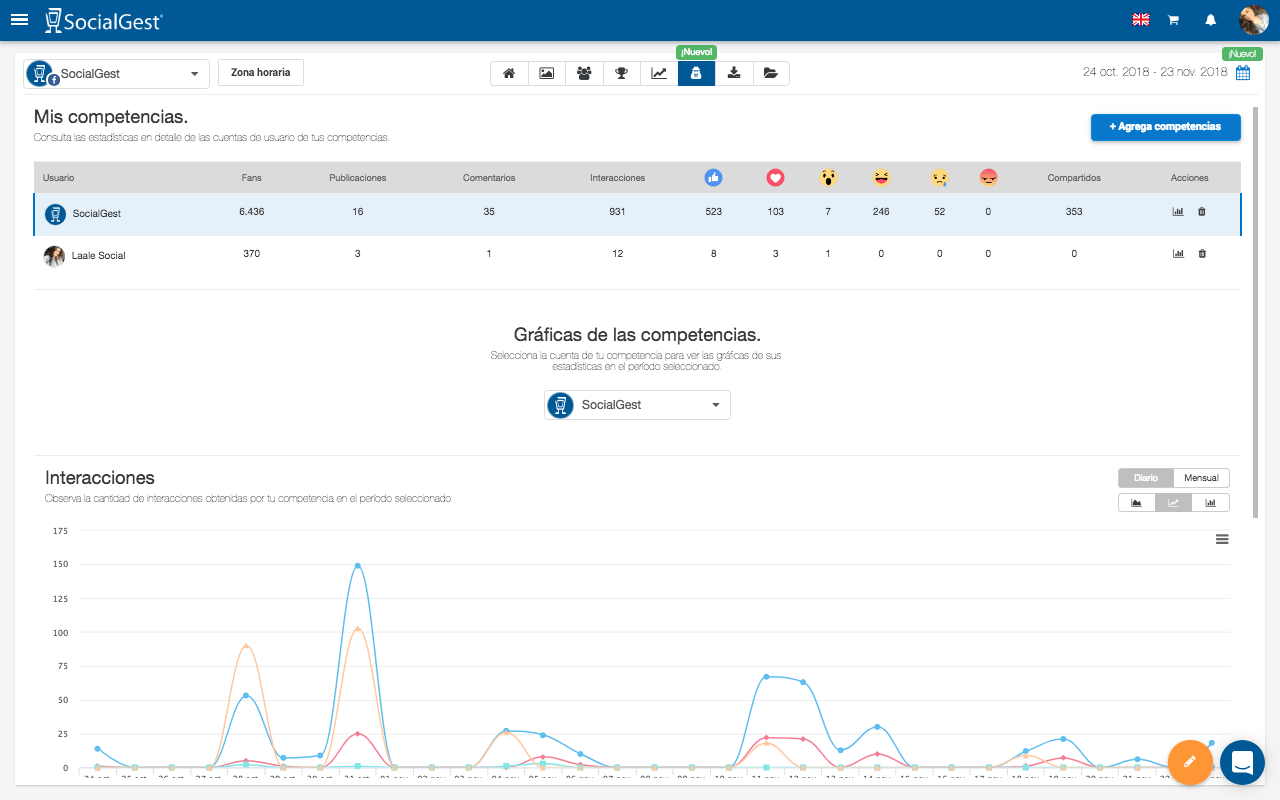Switch chart to Mensual view
1280x800 pixels.
1201,478
